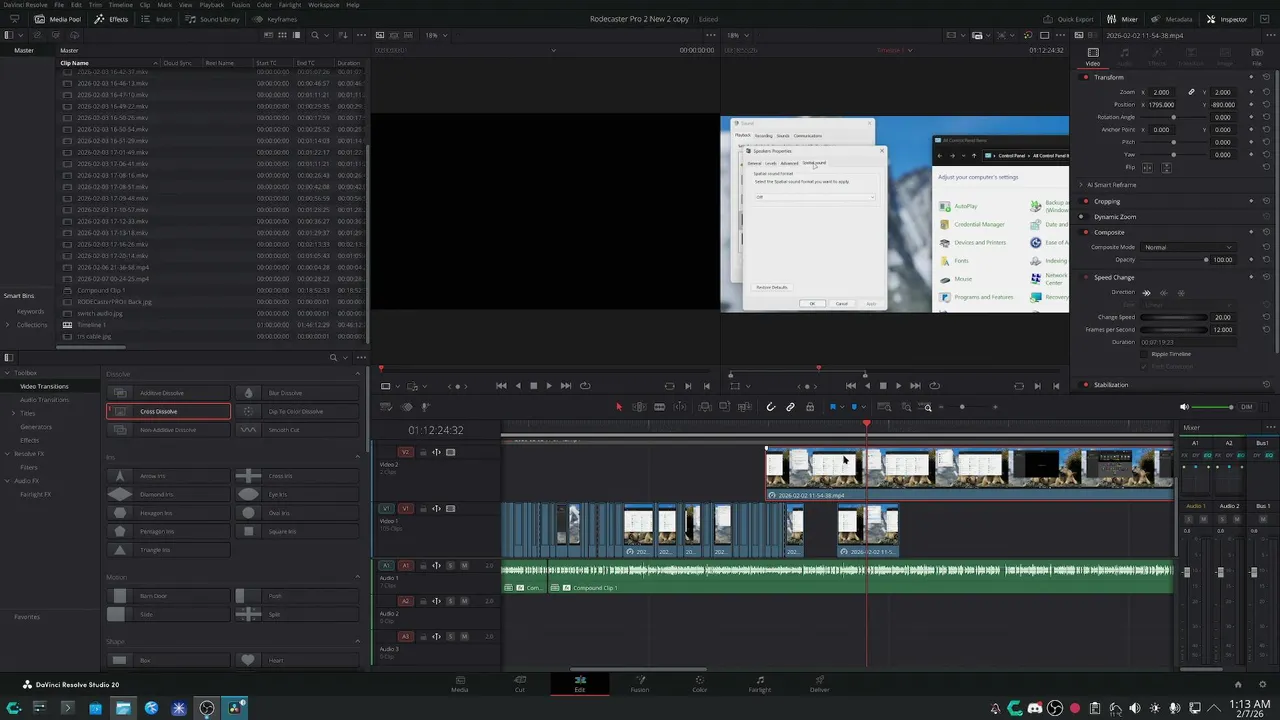Viewport: 1280px width, 720px height.
Task: Click the Full Extent Zoom icon
Action: 883,407
